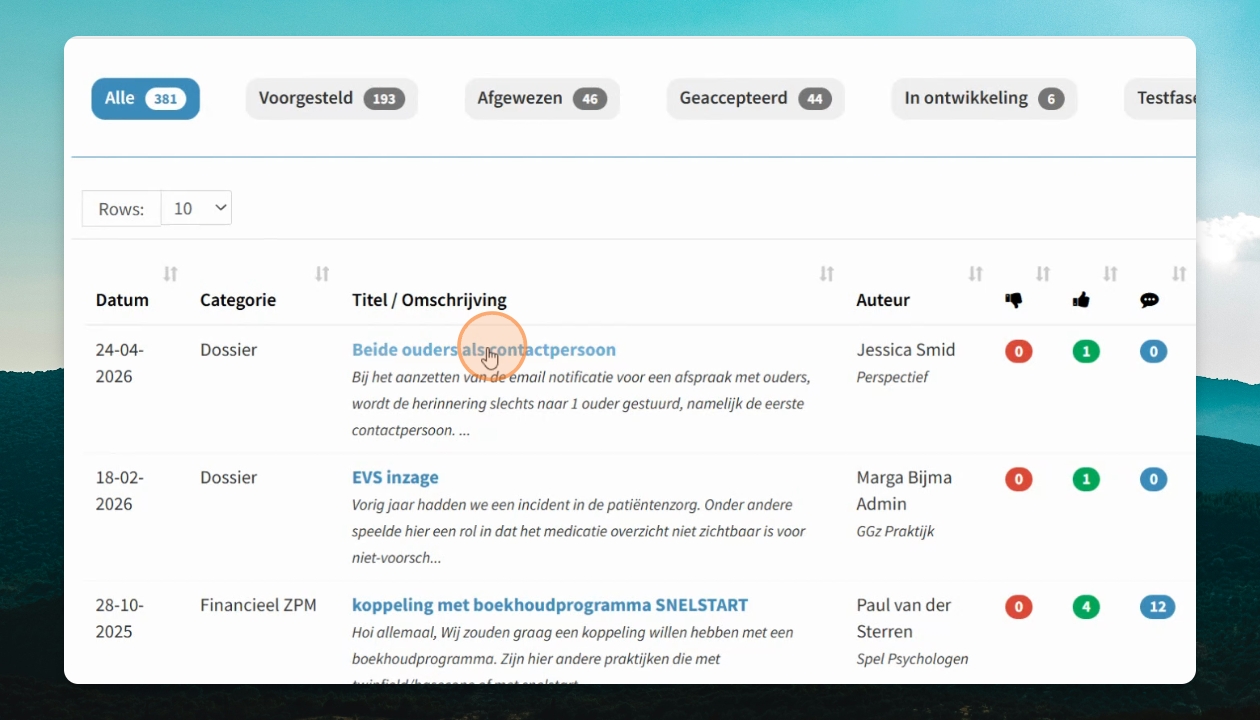Select the Alle 381 filter tab

click(x=145, y=99)
